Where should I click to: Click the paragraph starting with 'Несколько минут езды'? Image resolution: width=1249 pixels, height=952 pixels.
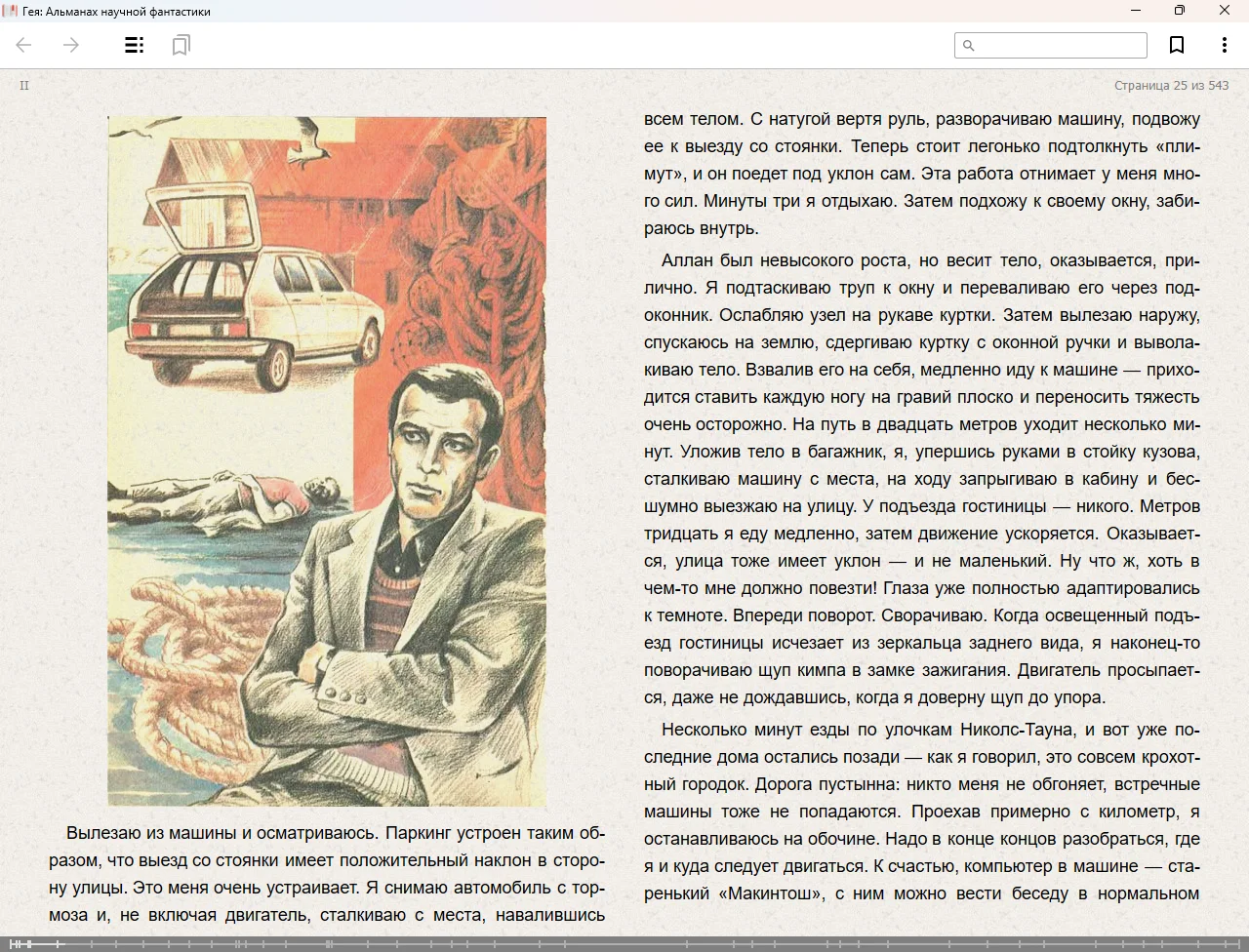click(x=921, y=811)
